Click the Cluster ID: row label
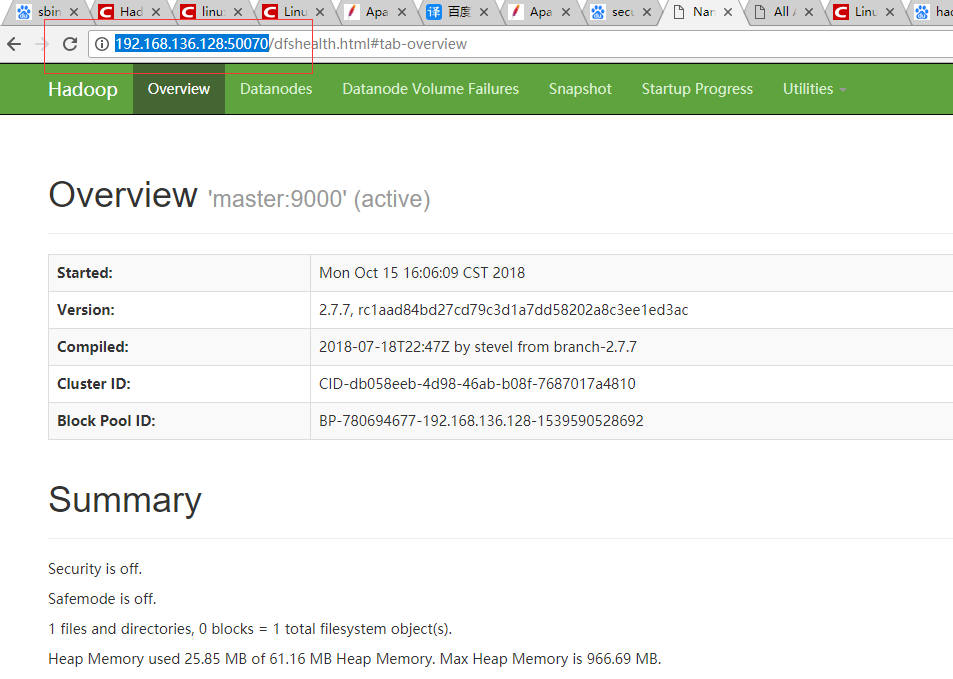This screenshot has height=679, width=953. click(94, 384)
